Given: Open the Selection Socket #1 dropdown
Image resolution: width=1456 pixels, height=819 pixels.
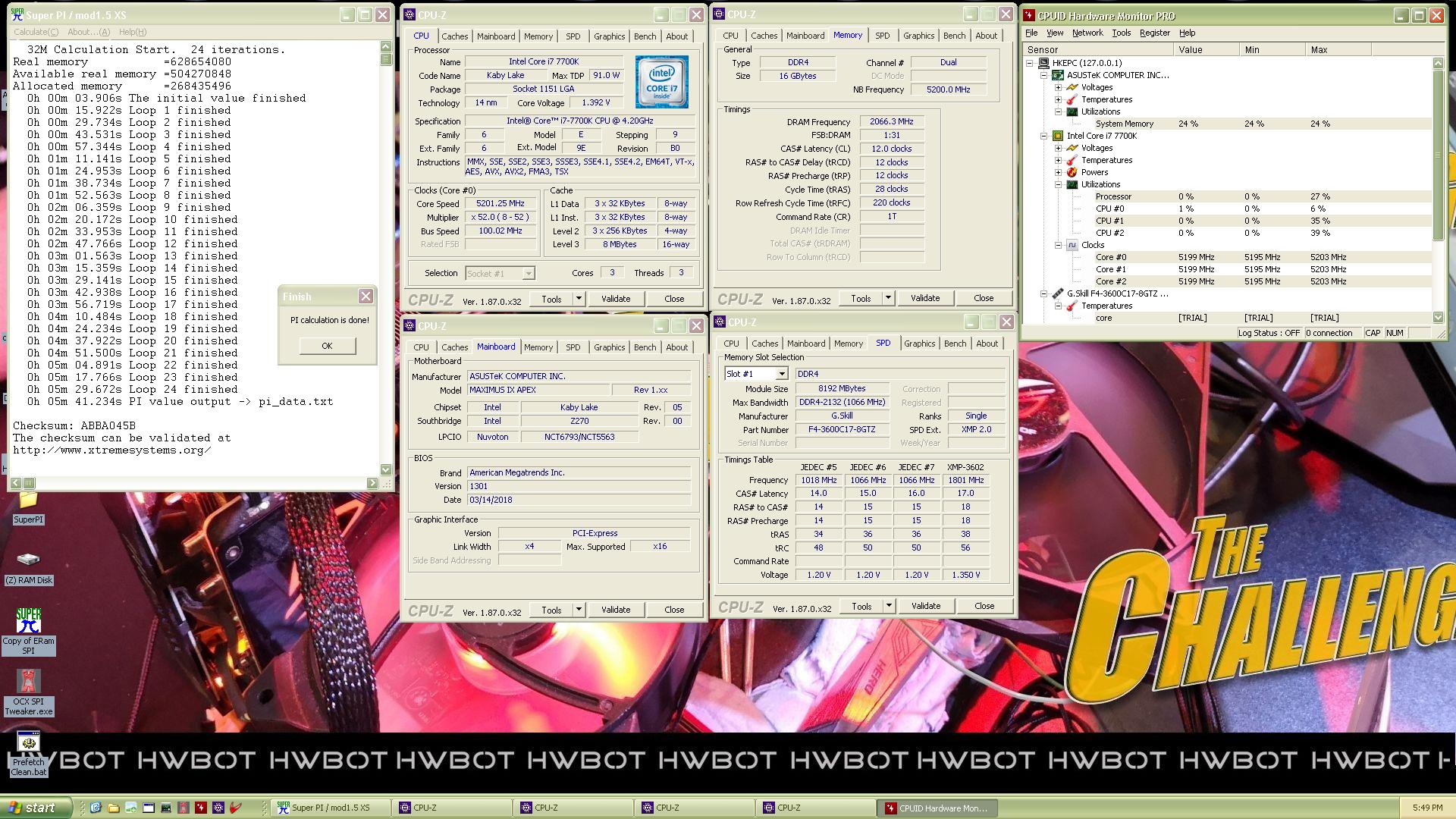Looking at the screenshot, I should click(x=529, y=273).
